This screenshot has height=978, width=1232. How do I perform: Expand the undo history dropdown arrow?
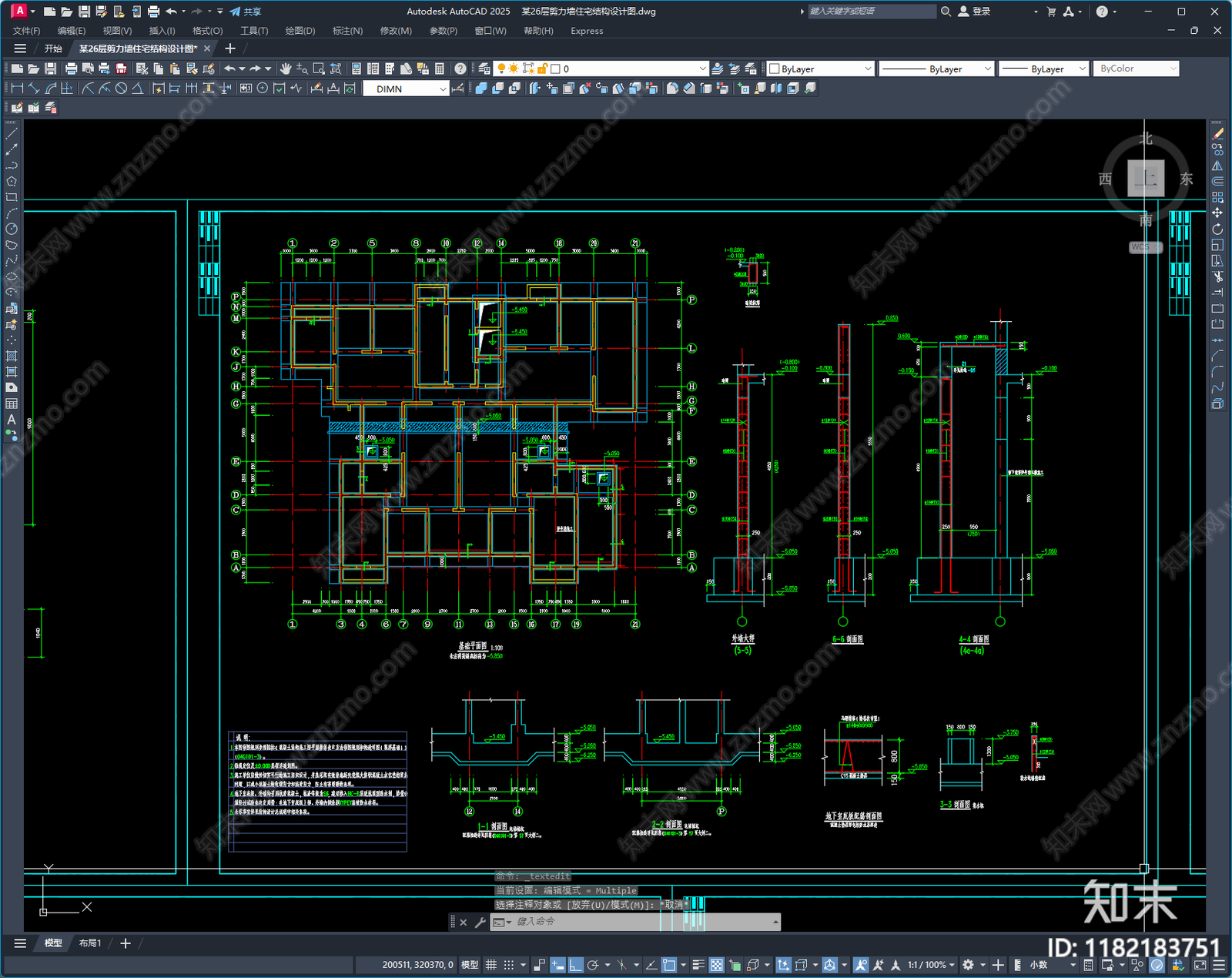[x=242, y=69]
